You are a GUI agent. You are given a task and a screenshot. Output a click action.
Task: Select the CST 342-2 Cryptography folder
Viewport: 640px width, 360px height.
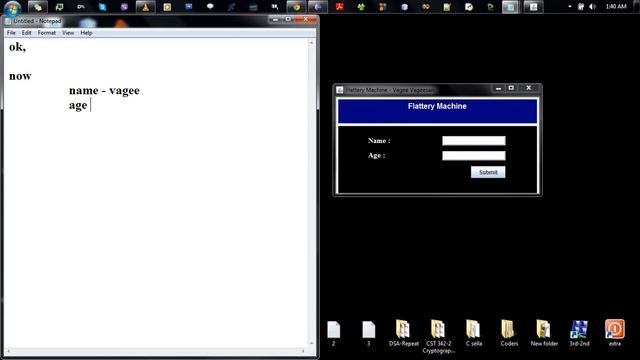[x=438, y=336]
